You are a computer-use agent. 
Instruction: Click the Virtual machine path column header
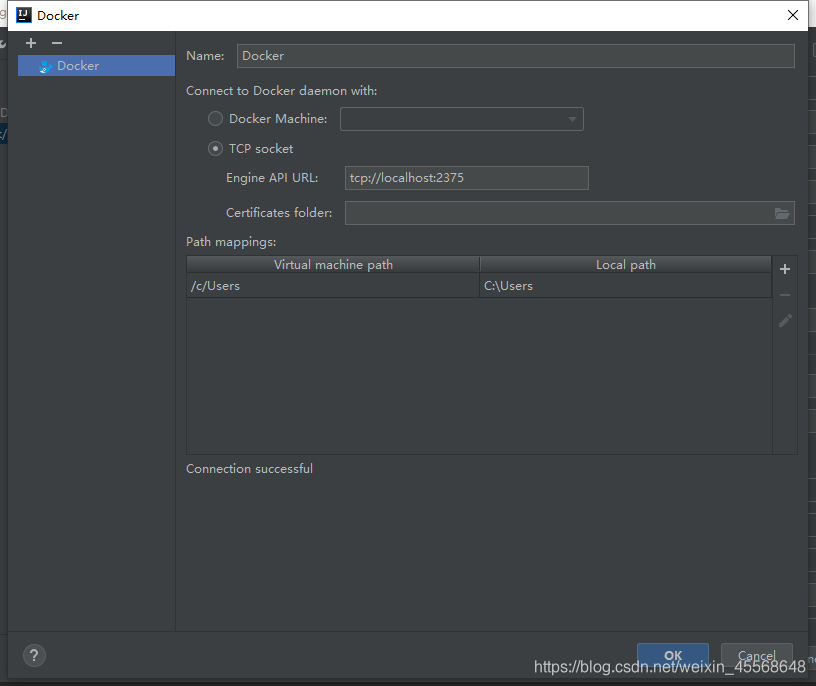(x=333, y=264)
